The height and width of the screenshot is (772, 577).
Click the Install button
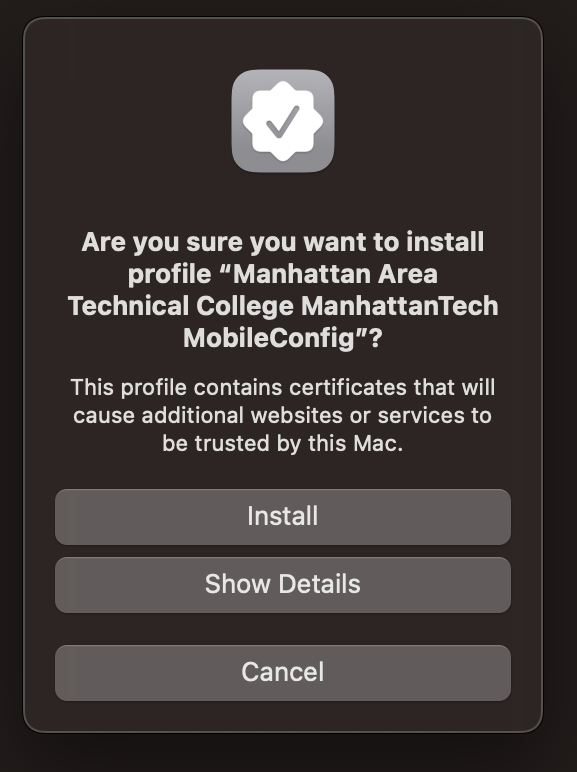pyautogui.click(x=283, y=516)
